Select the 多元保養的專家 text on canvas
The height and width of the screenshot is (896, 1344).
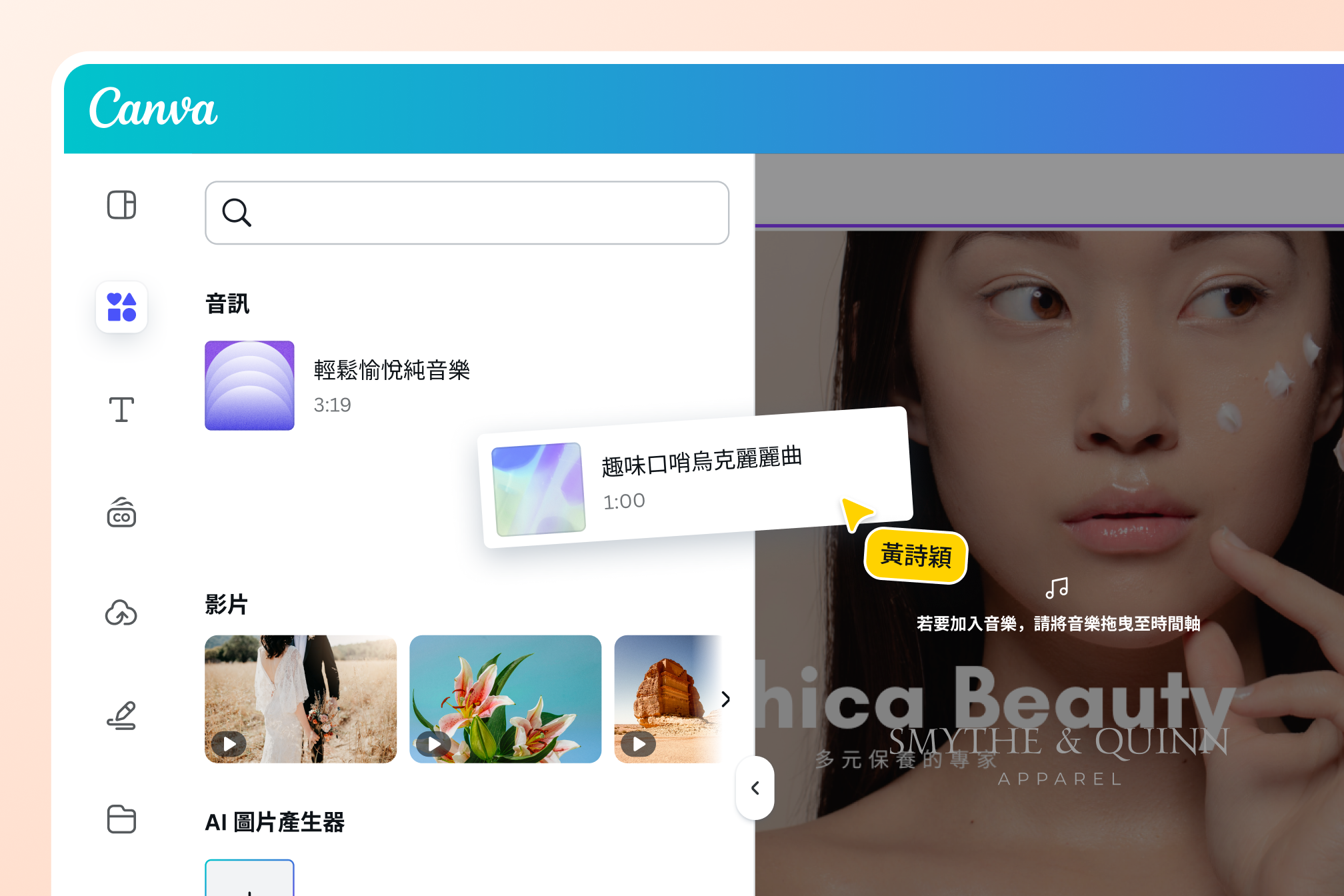[x=905, y=759]
